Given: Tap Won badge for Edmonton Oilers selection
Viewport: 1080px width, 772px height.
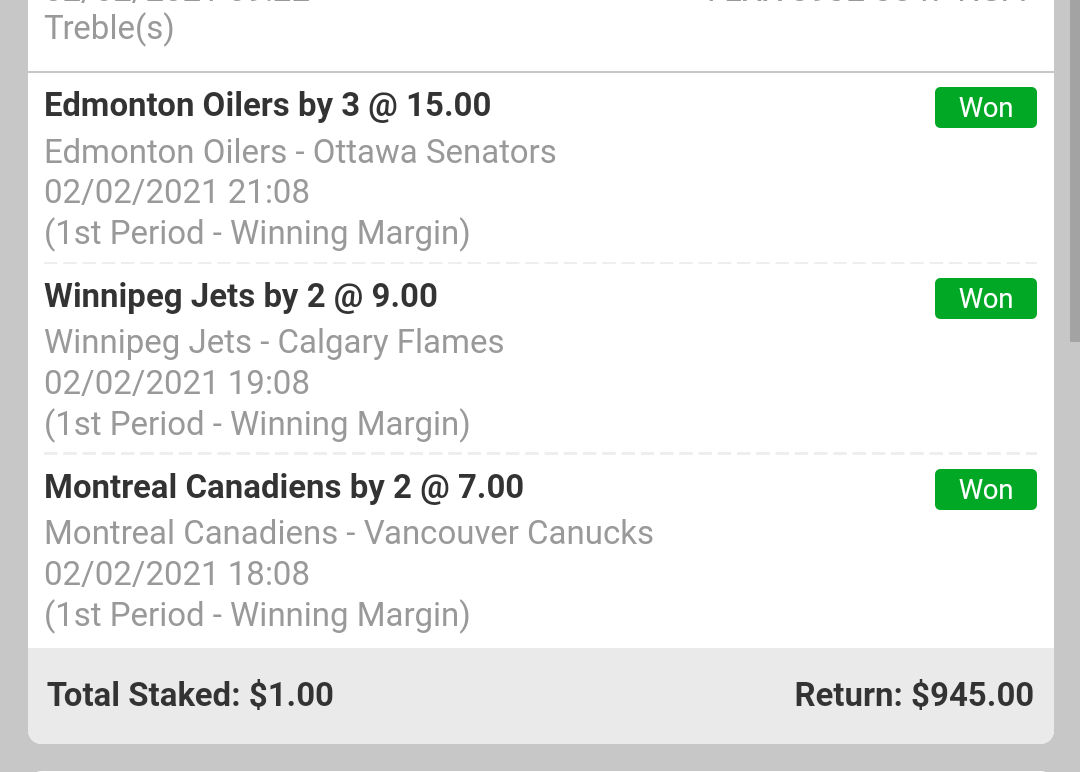Looking at the screenshot, I should 985,108.
